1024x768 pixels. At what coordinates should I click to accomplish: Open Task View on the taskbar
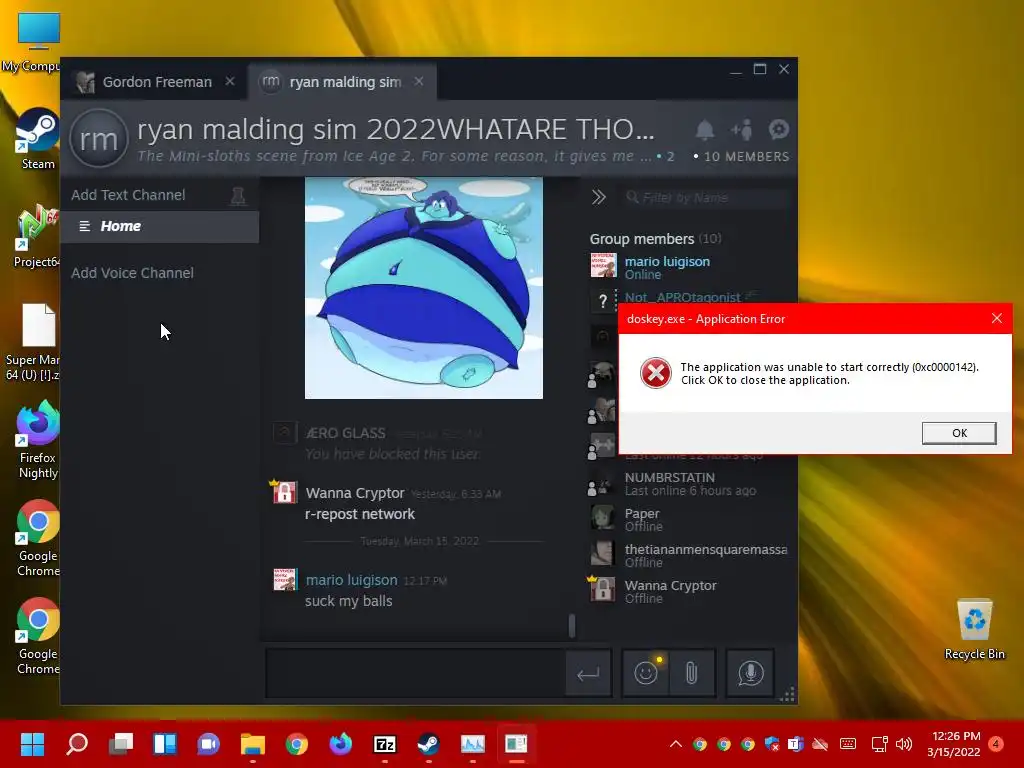(121, 744)
